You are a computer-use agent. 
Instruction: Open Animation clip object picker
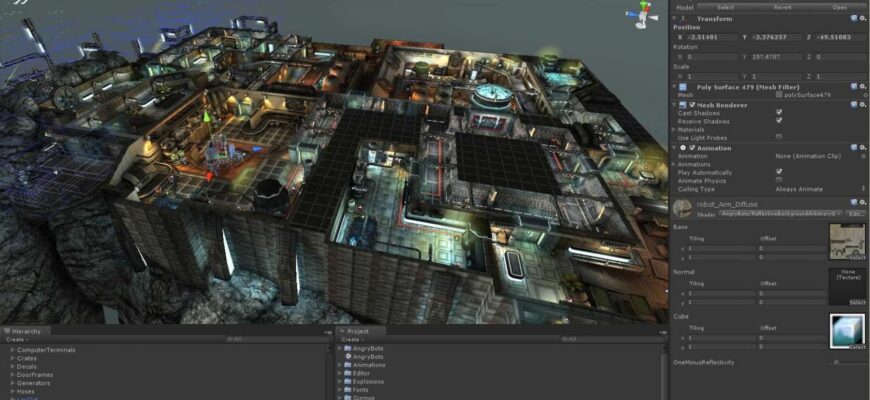pos(865,156)
